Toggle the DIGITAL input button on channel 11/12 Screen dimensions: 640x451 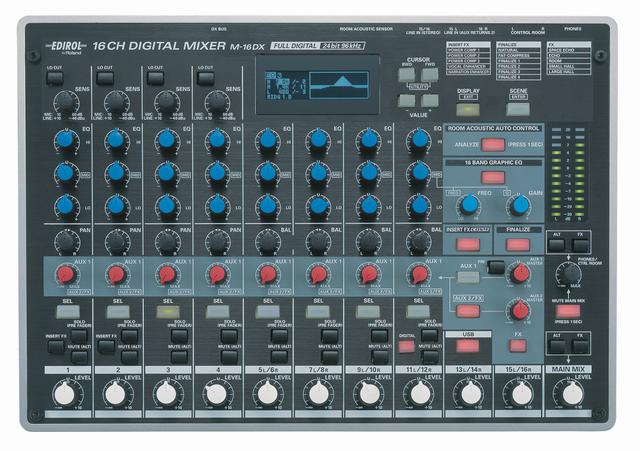[x=407, y=346]
